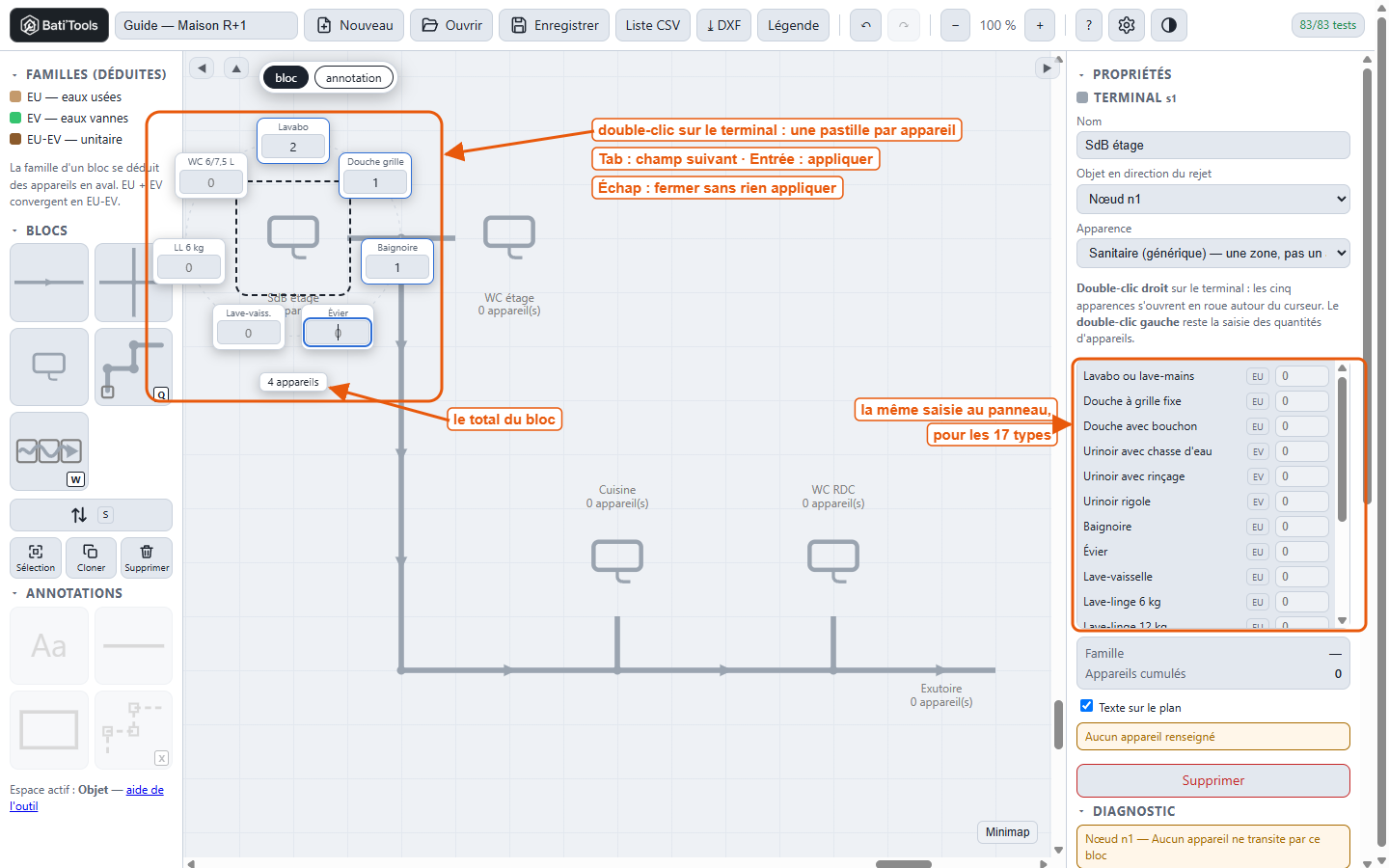Open the Objet en direction du rejet dropdown
The width and height of the screenshot is (1389, 868).
(x=1213, y=199)
